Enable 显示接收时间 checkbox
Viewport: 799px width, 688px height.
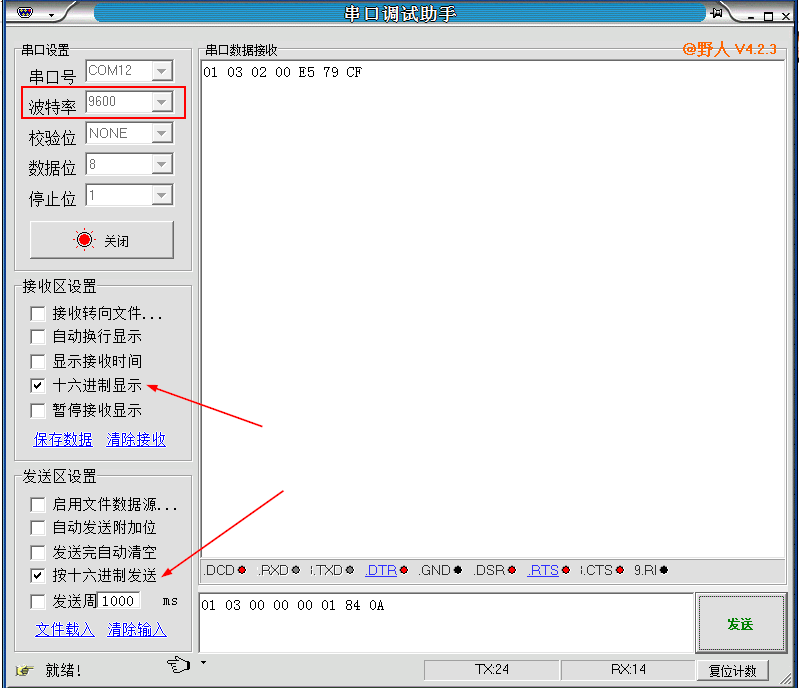(38, 361)
